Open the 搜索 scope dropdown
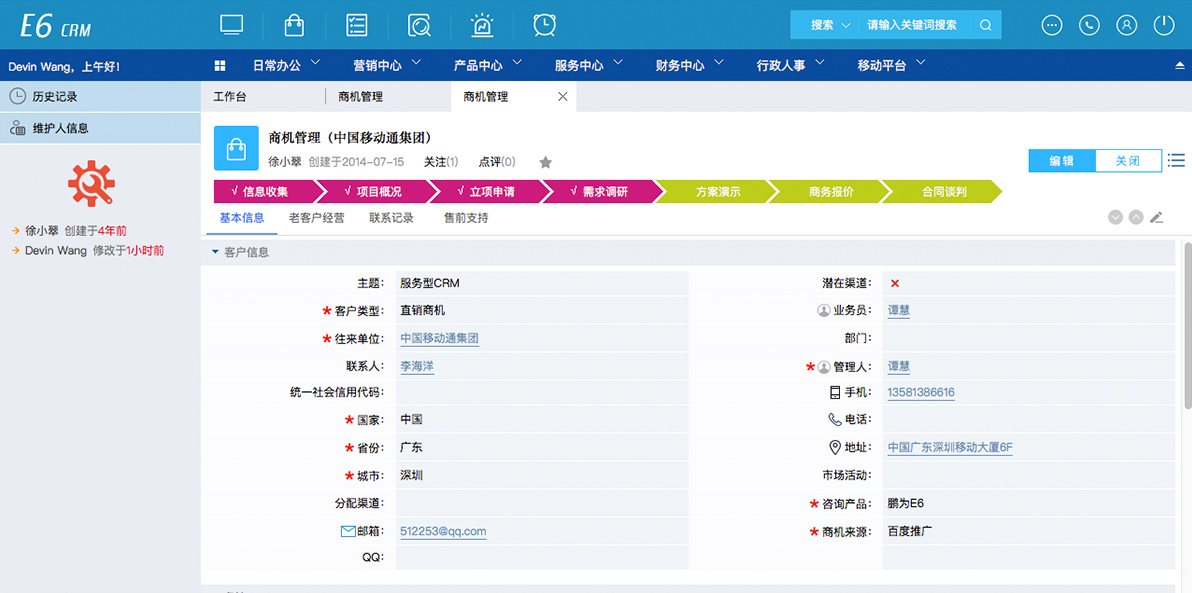1192x593 pixels. (822, 24)
